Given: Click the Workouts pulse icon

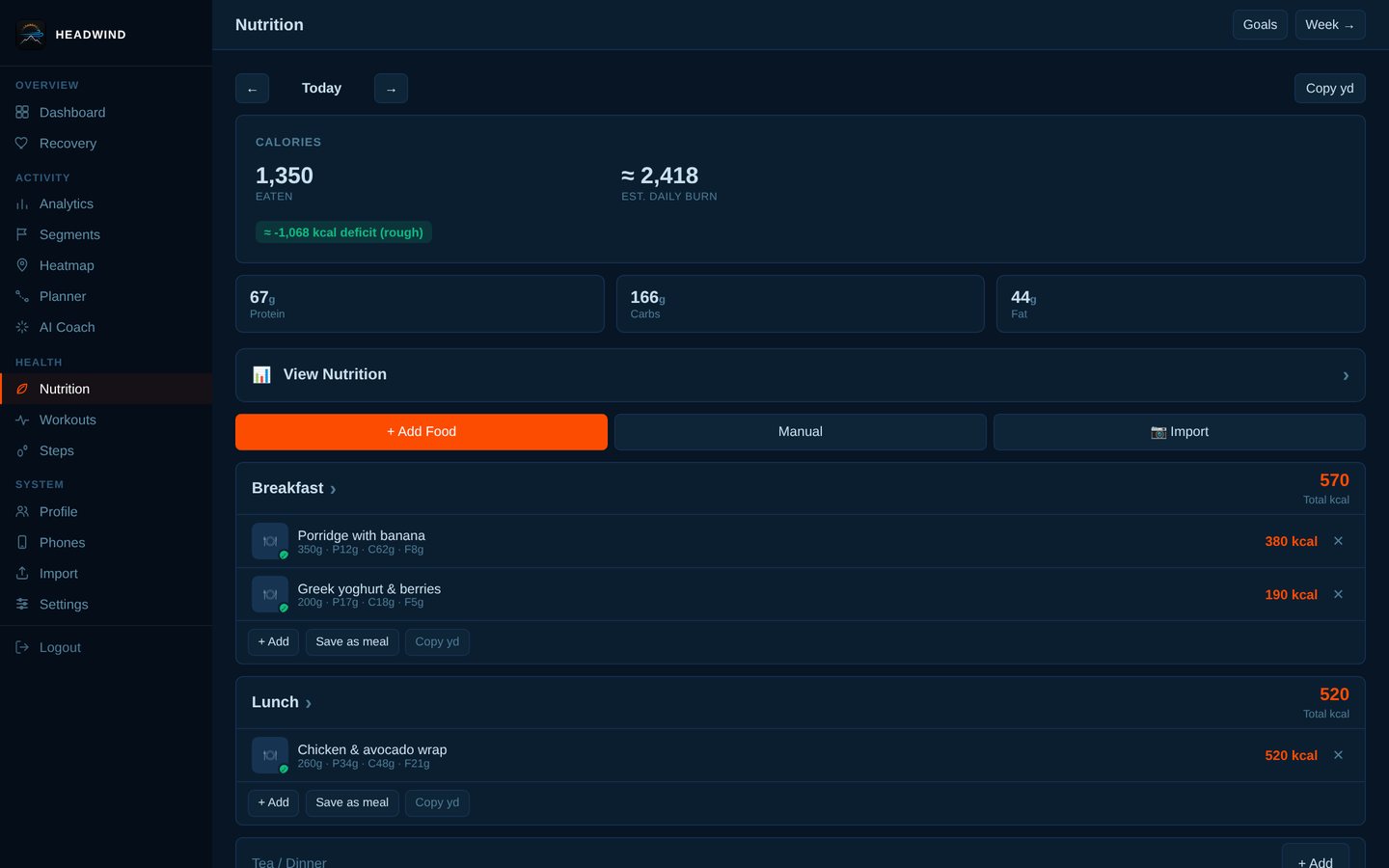Looking at the screenshot, I should [22, 420].
